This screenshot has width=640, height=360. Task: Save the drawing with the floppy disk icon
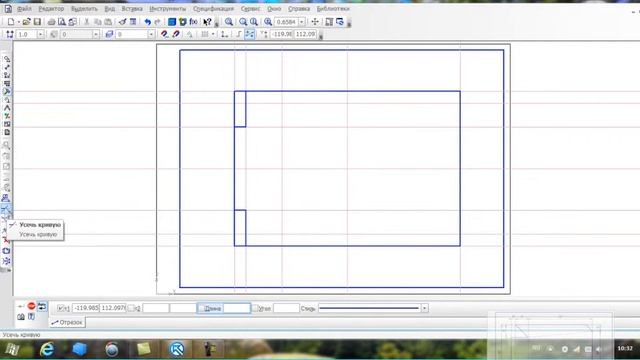click(x=37, y=22)
